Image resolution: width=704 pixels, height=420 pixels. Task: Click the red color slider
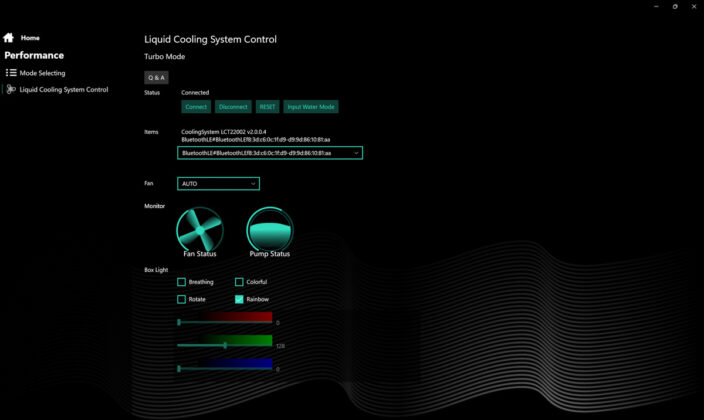point(224,322)
